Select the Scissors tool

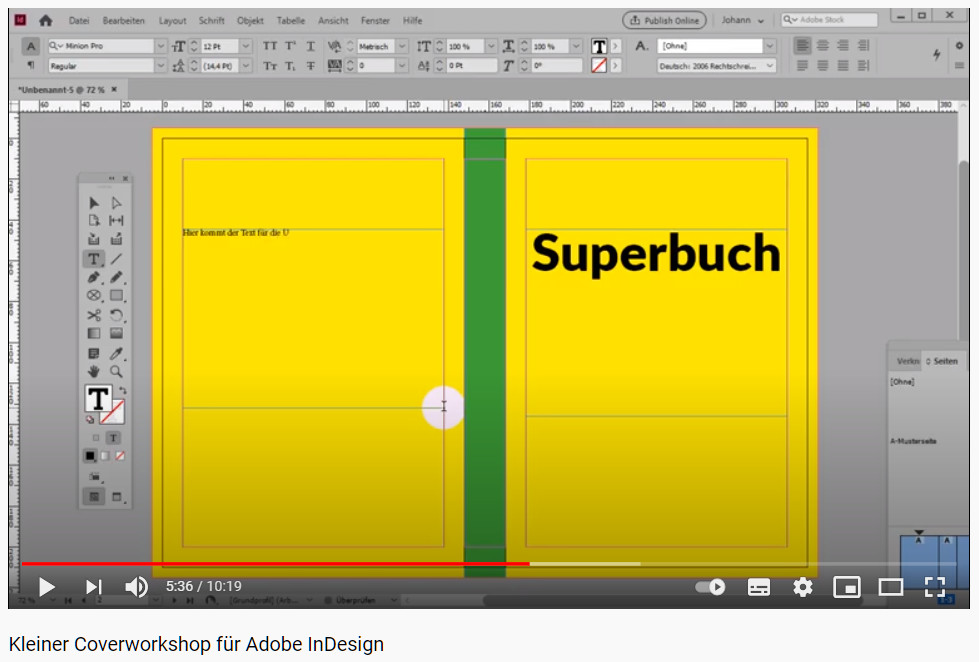click(x=92, y=313)
